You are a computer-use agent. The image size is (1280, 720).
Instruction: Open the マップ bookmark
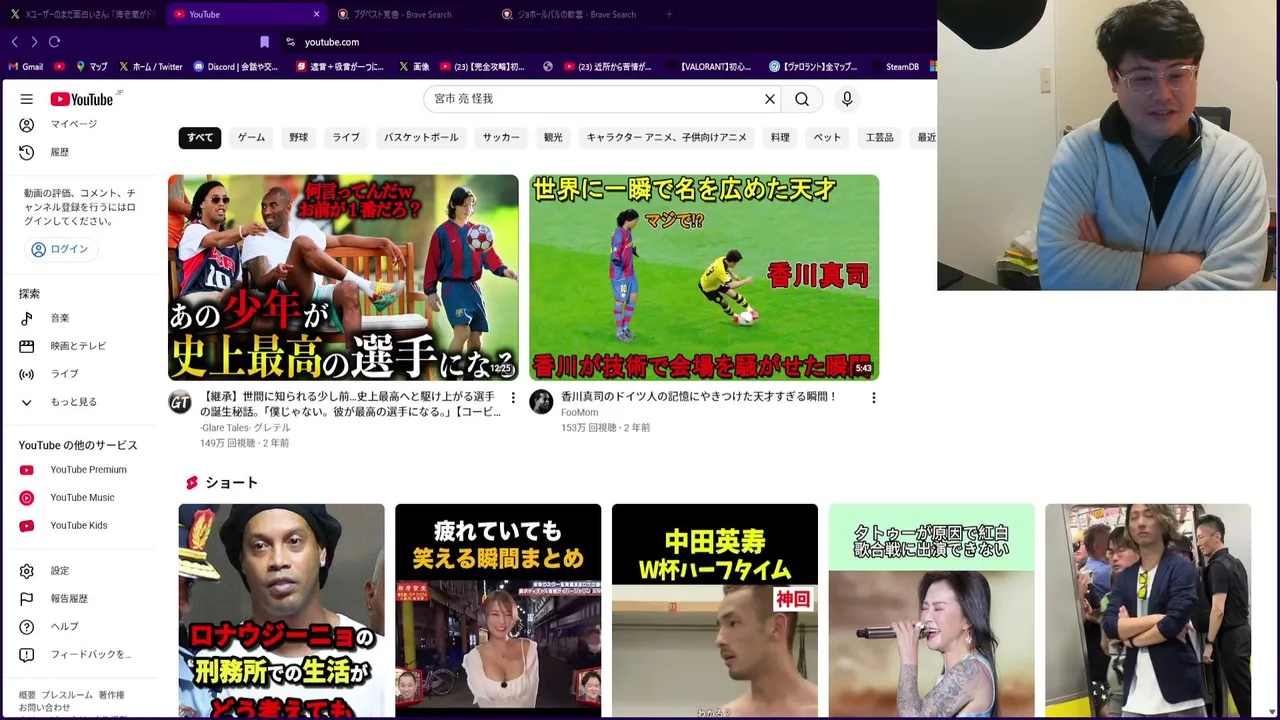pos(91,67)
